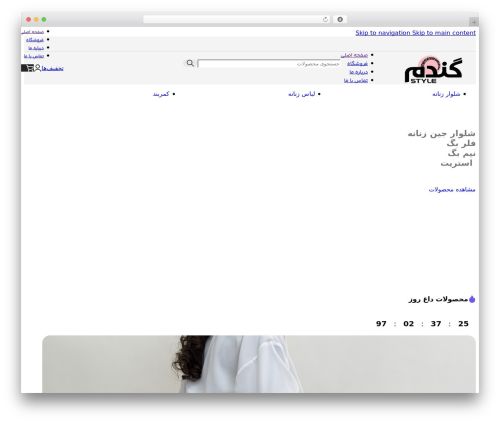Click the round extension icon beside address bar
This screenshot has width=500, height=423.
[340, 19]
